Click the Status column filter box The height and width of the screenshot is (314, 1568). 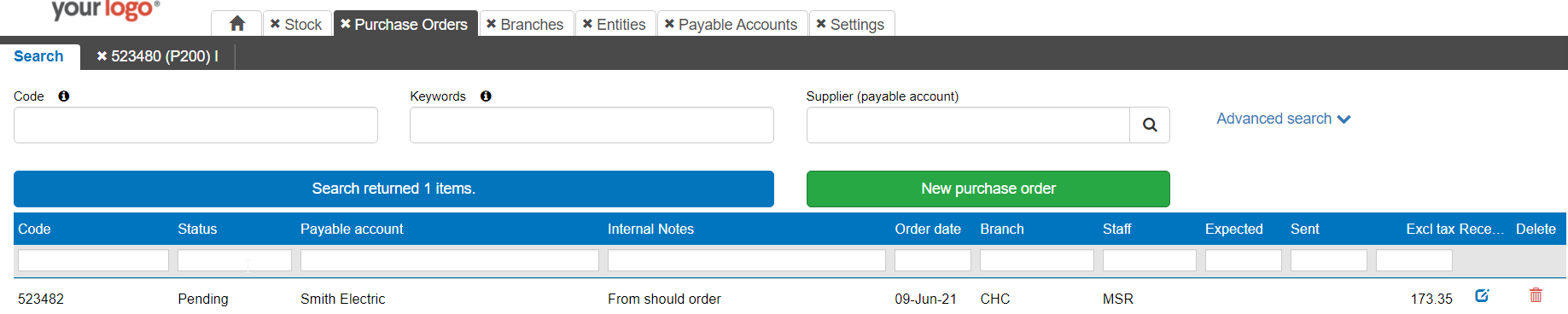point(235,260)
